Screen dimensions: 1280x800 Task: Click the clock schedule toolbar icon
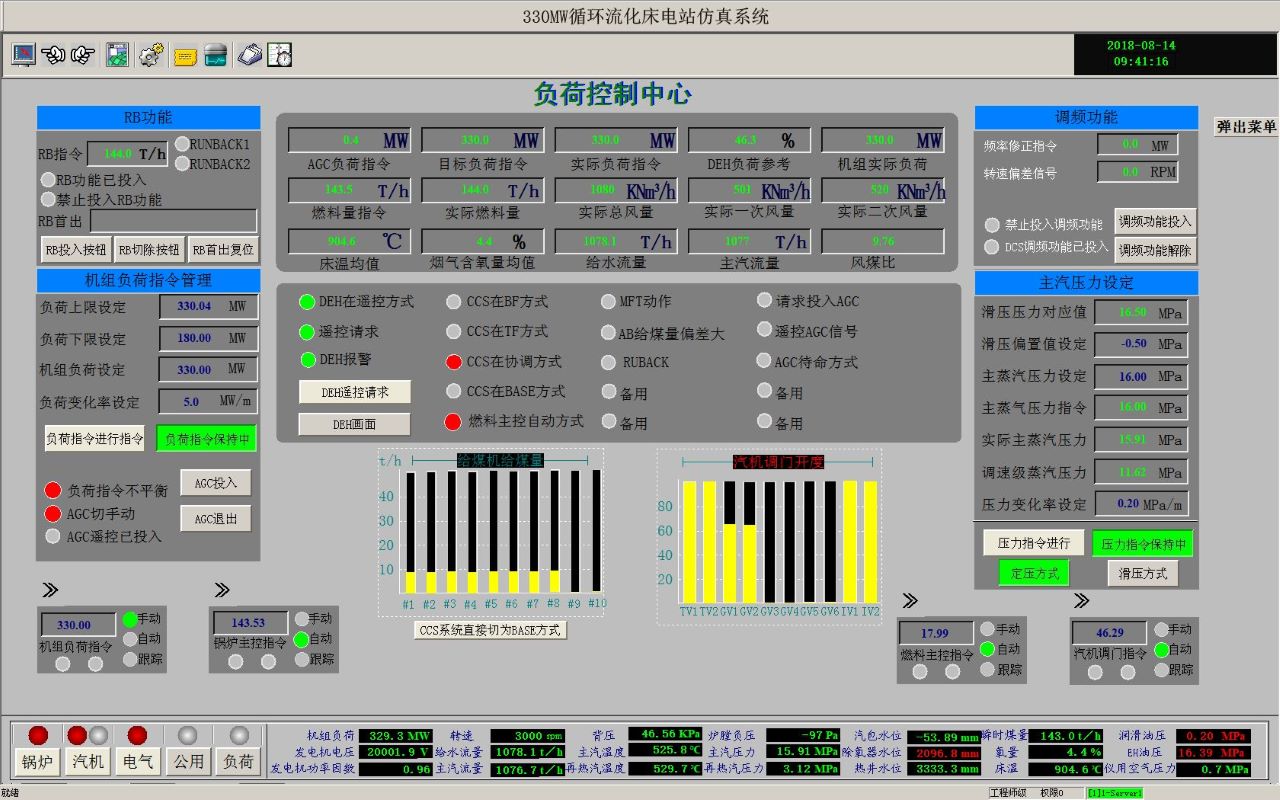[280, 55]
